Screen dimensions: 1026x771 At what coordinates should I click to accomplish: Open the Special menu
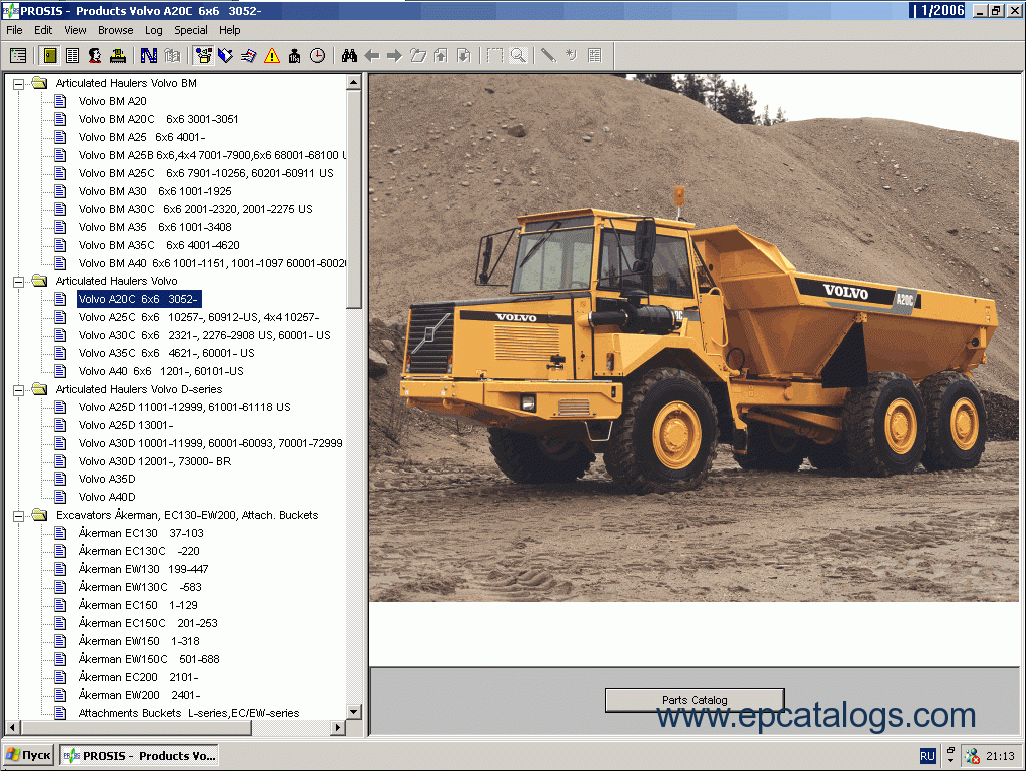point(190,30)
